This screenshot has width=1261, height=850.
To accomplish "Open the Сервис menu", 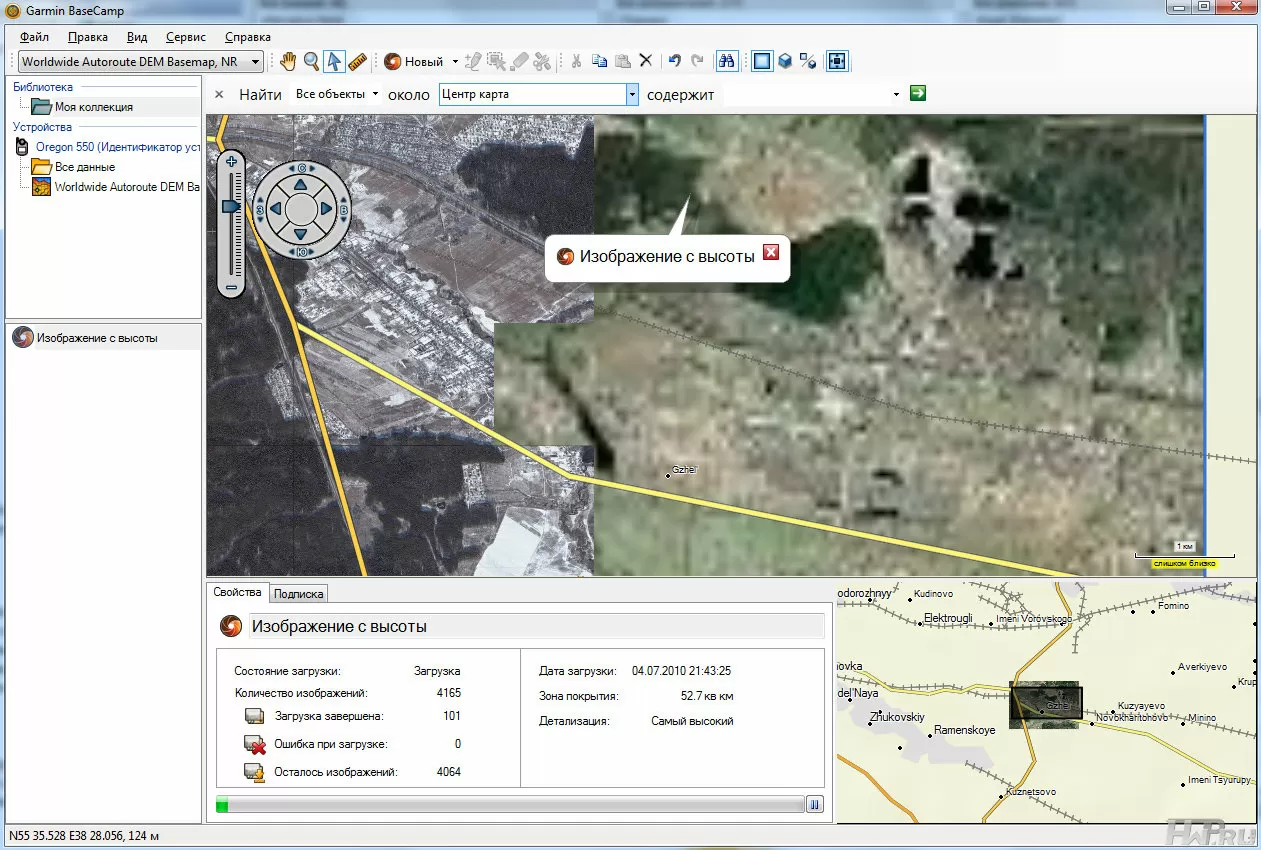I will (x=186, y=37).
